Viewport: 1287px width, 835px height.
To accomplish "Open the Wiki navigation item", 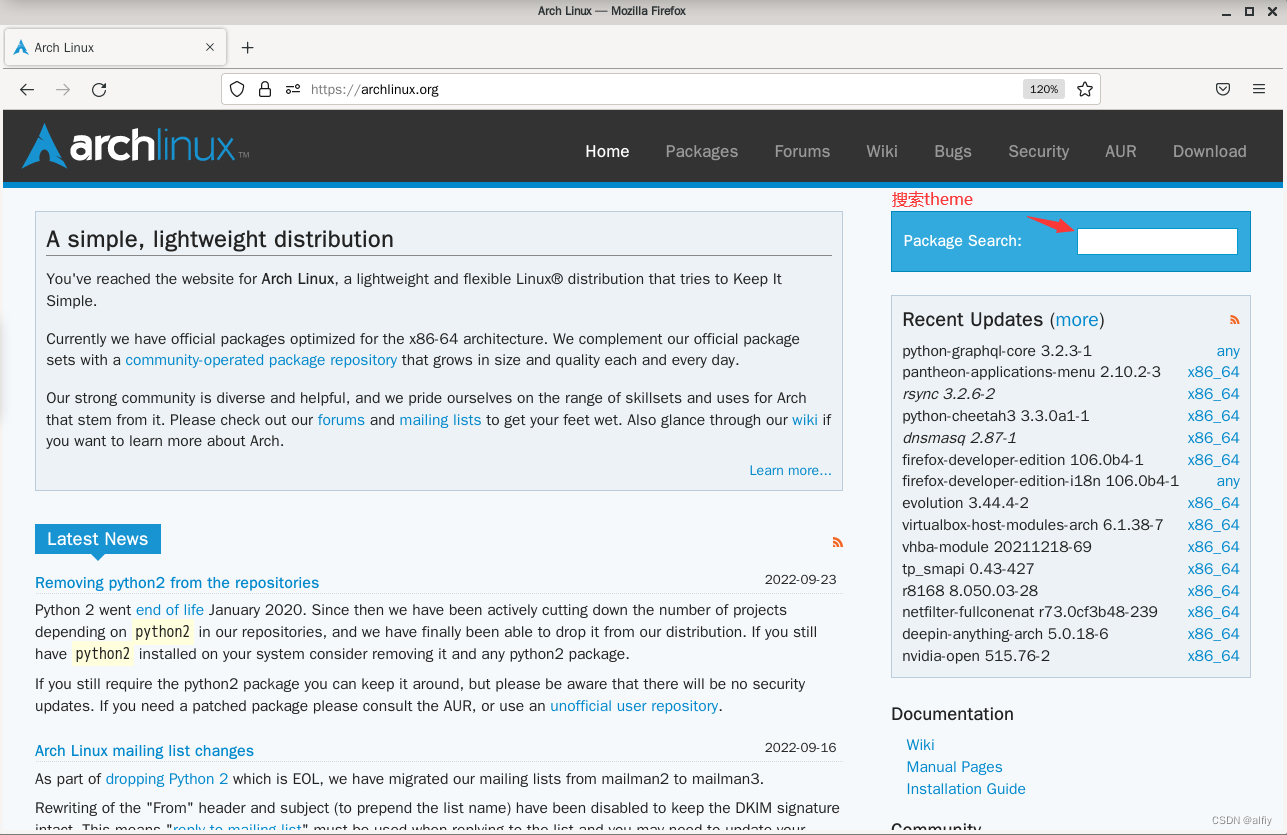I will (x=882, y=151).
